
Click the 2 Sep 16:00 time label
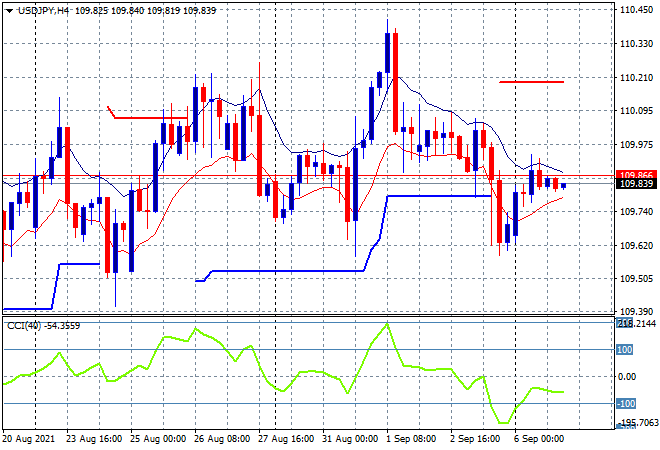pos(475,439)
